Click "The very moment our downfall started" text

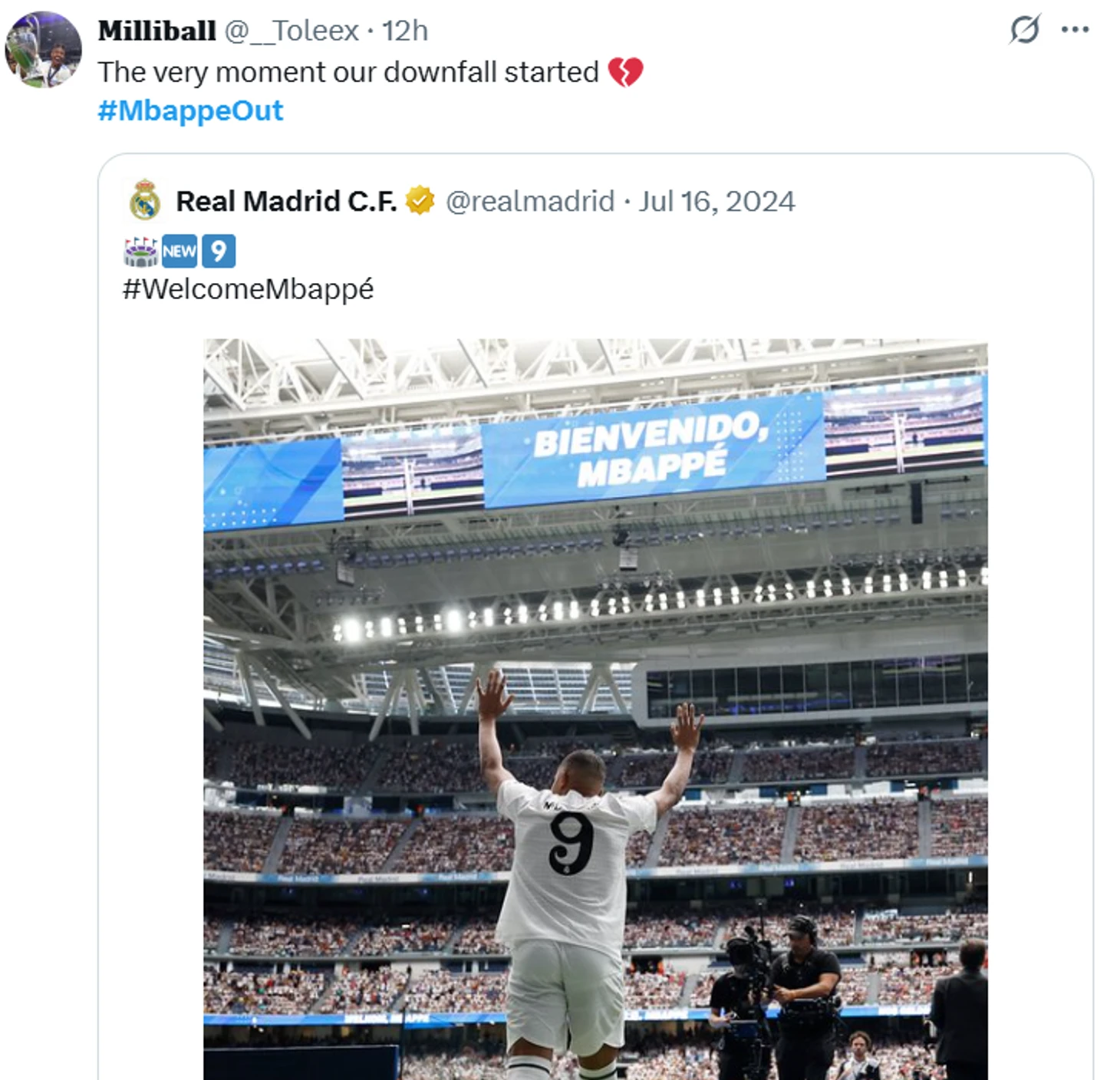click(348, 73)
